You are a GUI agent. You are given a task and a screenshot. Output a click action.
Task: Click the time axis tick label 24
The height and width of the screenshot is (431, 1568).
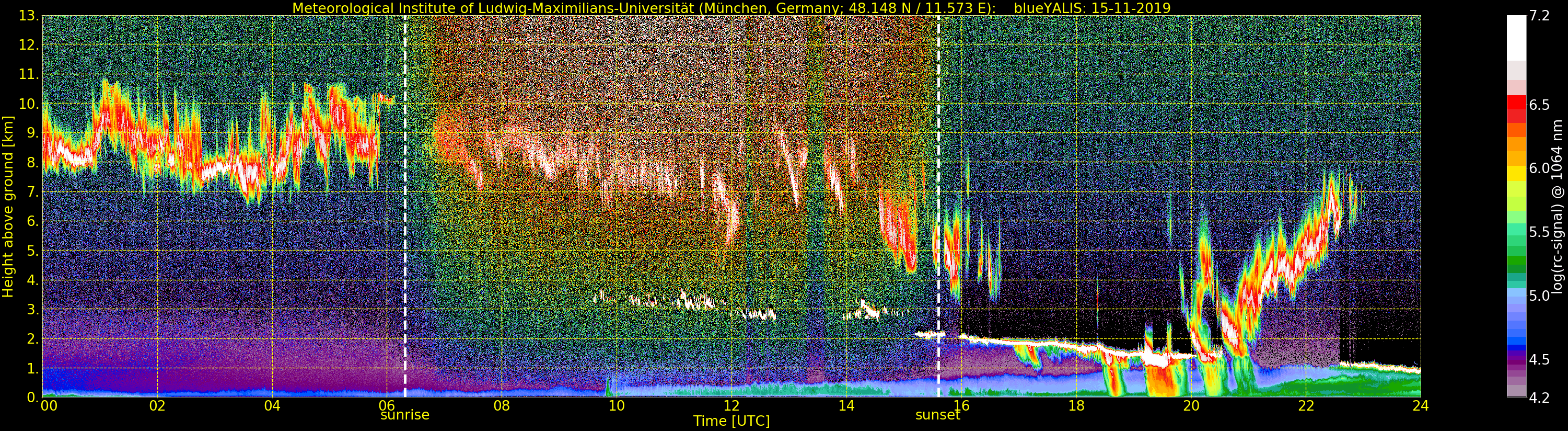[1420, 405]
